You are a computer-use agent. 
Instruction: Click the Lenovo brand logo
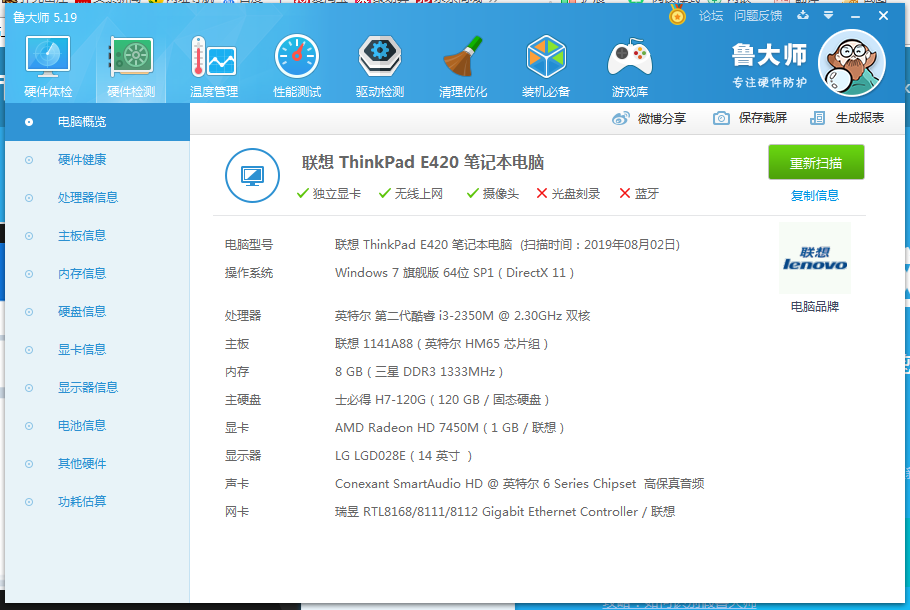pos(815,258)
